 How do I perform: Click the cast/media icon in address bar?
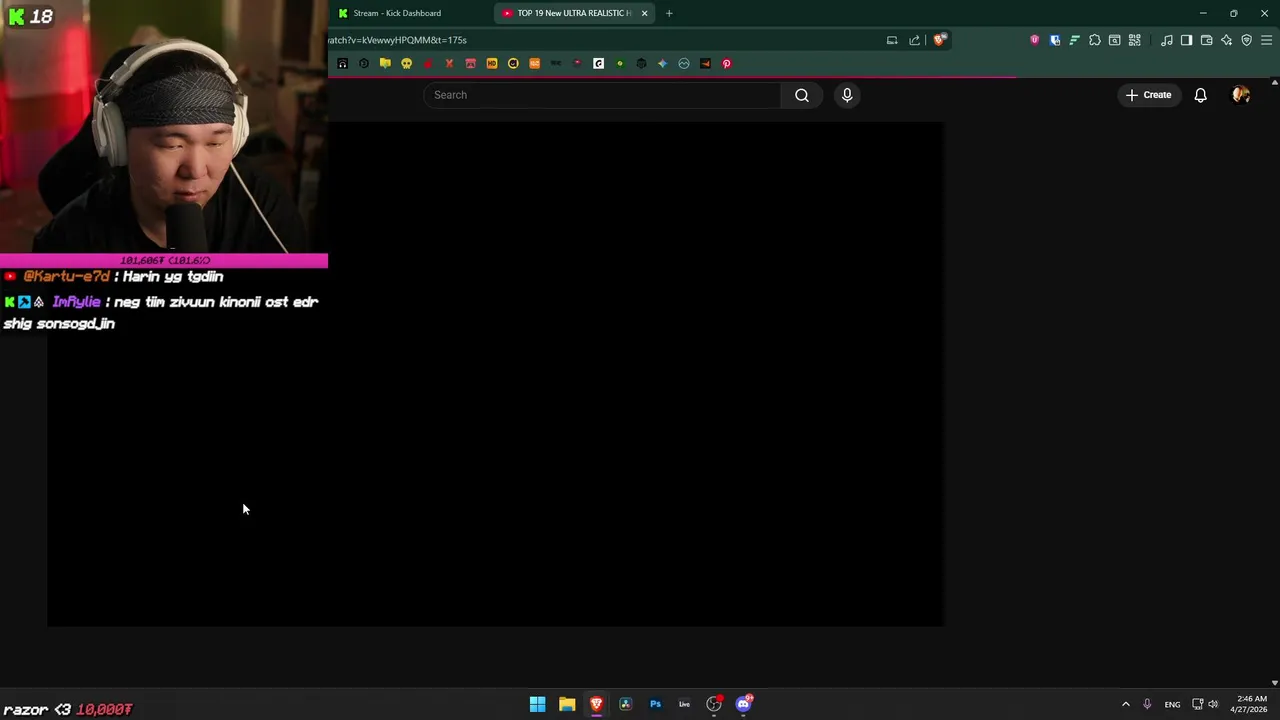click(892, 40)
